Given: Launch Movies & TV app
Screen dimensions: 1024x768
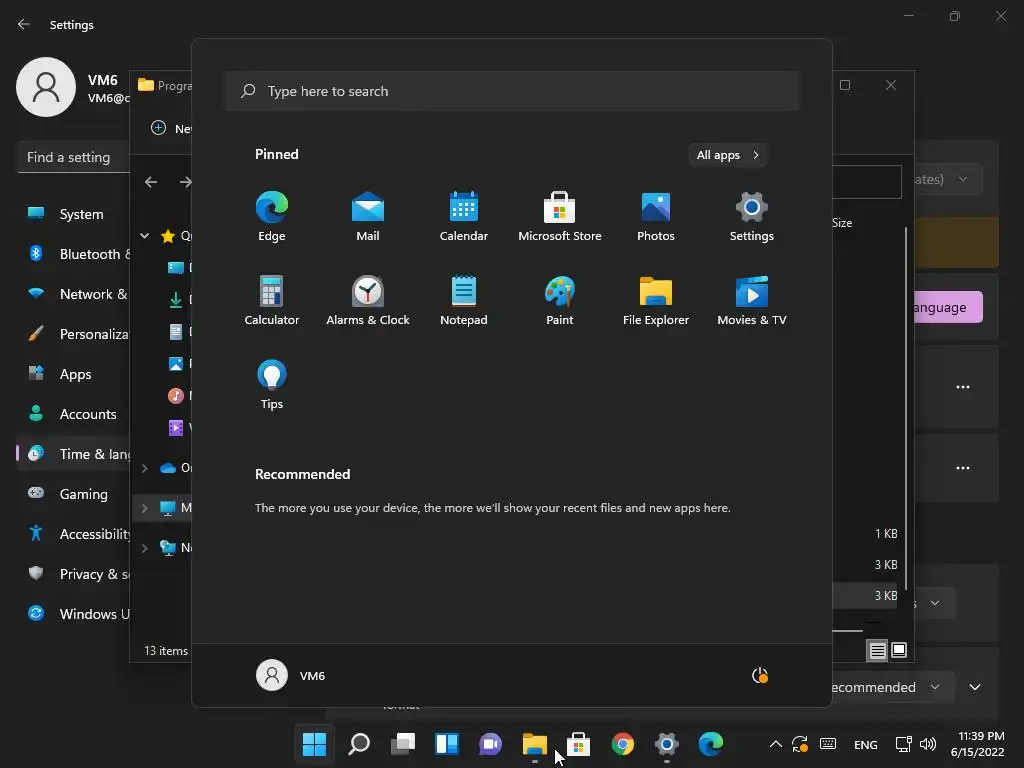Looking at the screenshot, I should click(x=752, y=300).
